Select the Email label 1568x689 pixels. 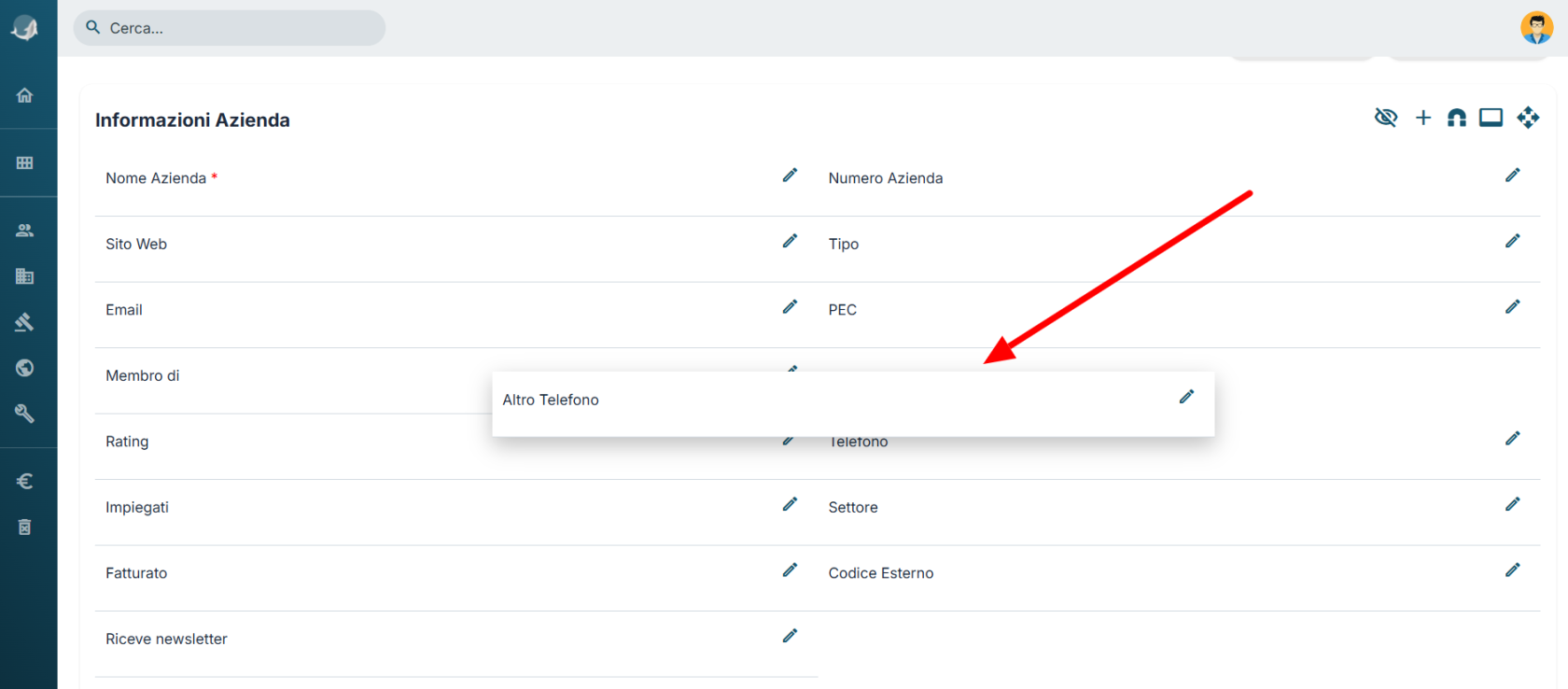tap(124, 310)
